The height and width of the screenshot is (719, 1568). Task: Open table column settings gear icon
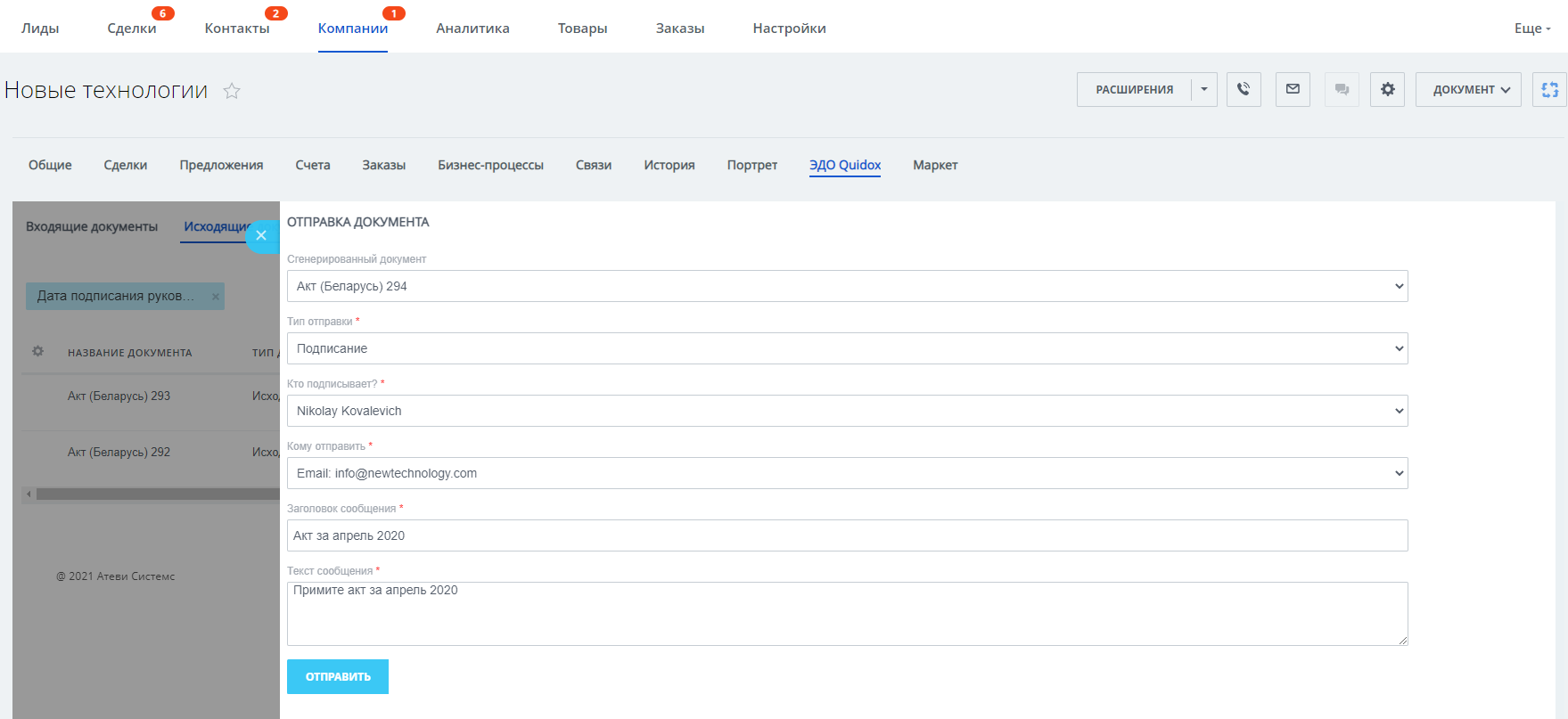point(37,352)
